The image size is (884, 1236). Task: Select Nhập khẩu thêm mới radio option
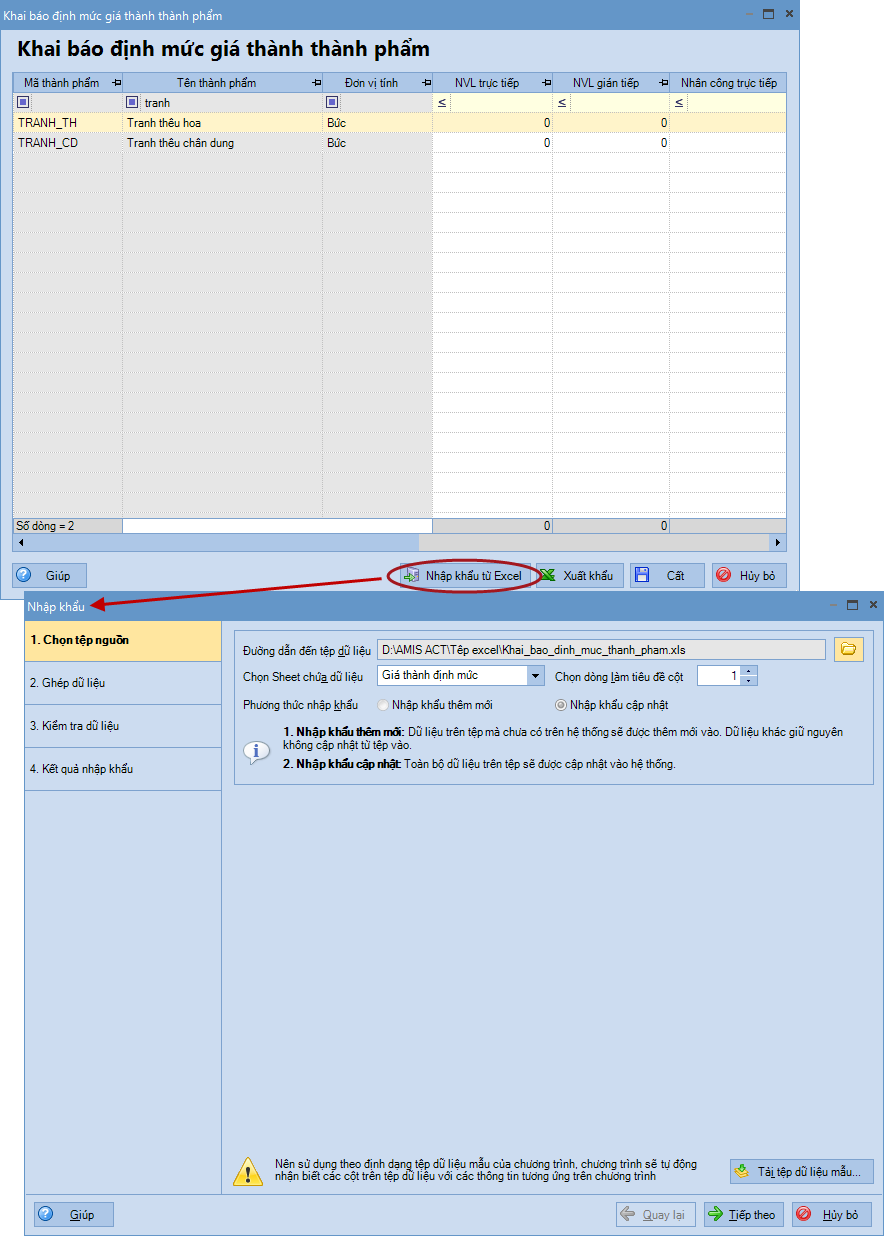pyautogui.click(x=384, y=705)
